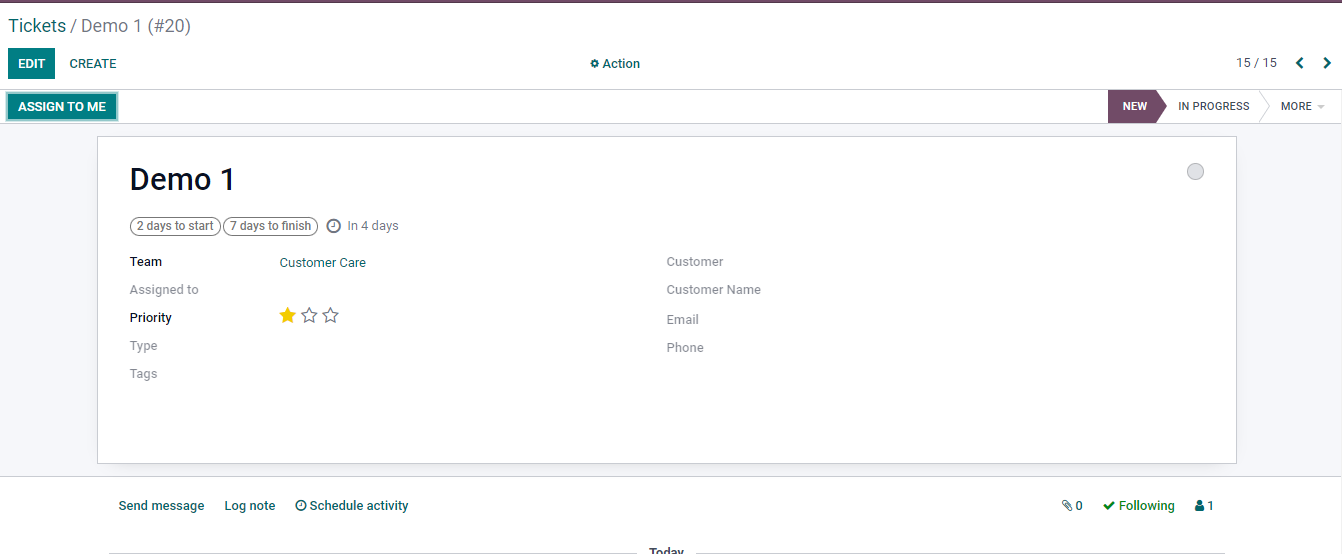The height and width of the screenshot is (554, 1342).
Task: Go back to Tickets breadcrumb
Action: point(37,26)
